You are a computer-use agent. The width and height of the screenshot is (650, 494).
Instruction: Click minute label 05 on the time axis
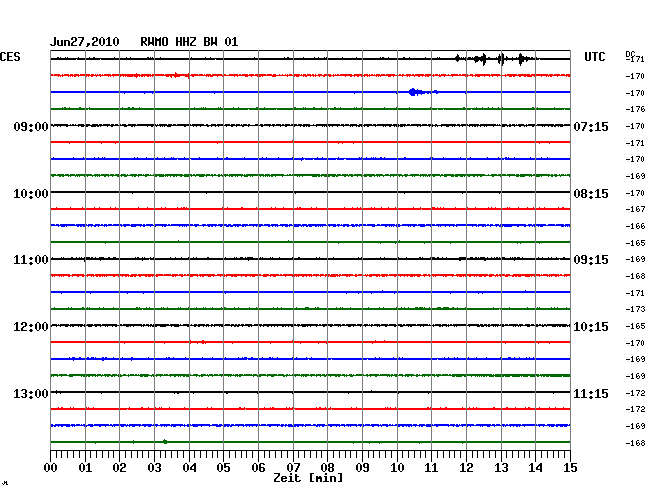pos(223,468)
